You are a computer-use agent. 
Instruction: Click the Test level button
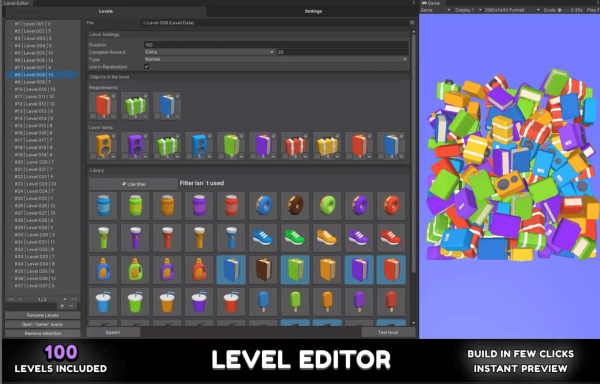point(388,332)
